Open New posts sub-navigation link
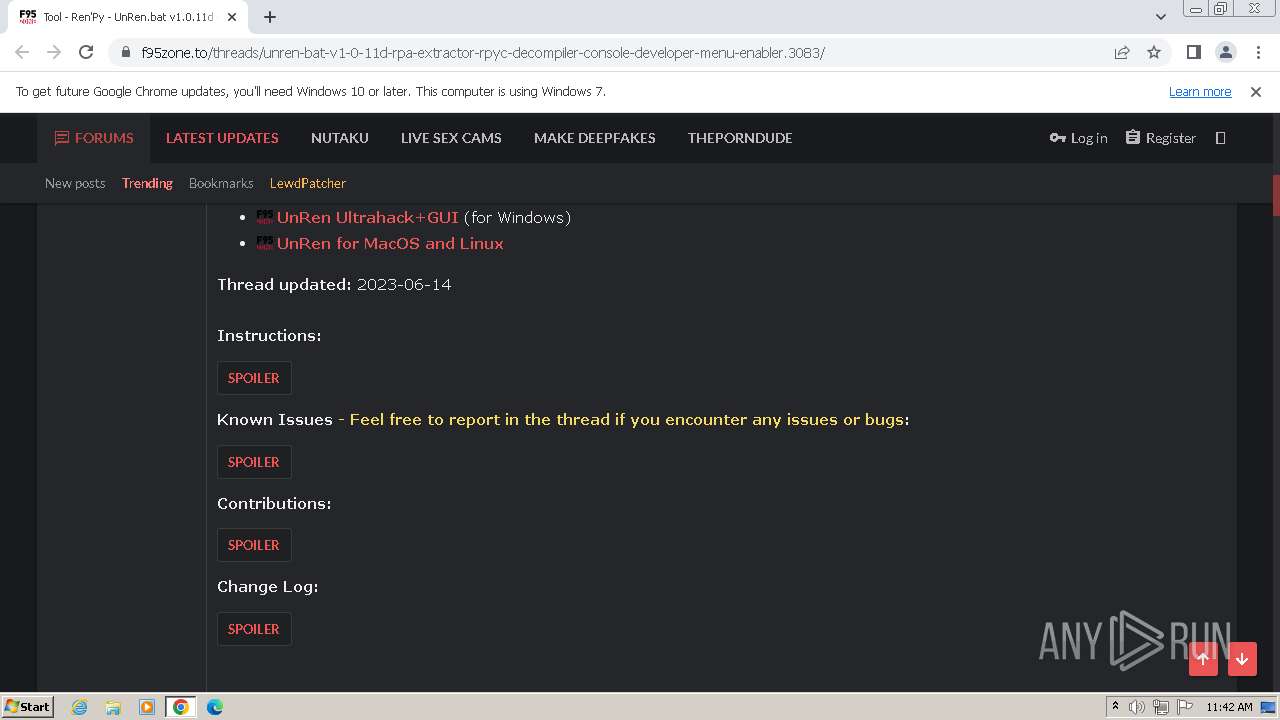 pos(75,183)
